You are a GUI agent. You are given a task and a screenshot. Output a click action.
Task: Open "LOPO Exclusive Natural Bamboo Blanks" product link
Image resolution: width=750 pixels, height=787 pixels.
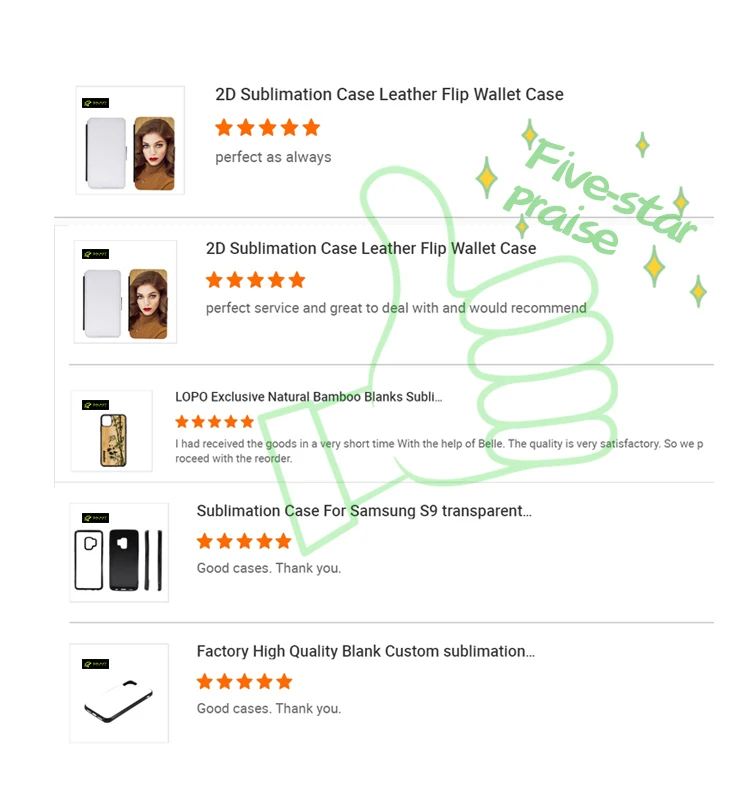coord(308,397)
